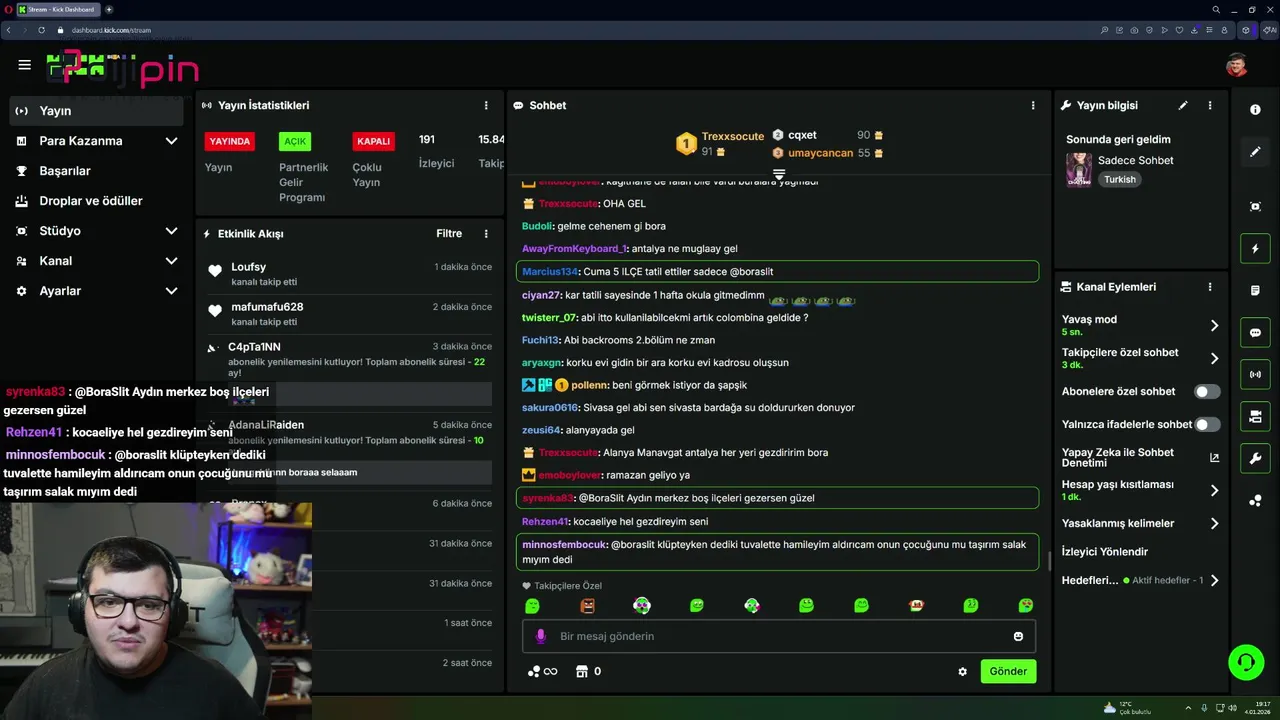Open Hesap yaşı kısıtlaması chevron
This screenshot has width=1280, height=720.
(x=1214, y=490)
